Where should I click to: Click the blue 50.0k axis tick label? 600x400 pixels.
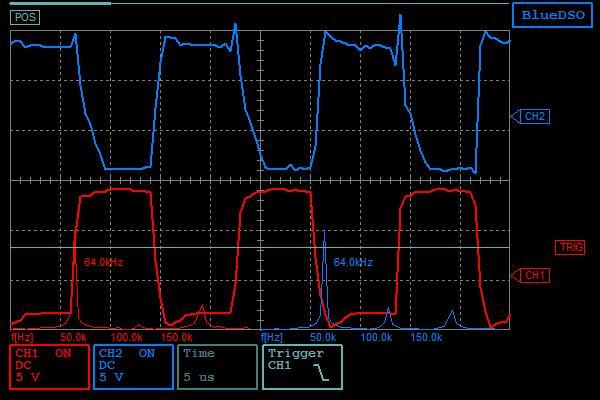(323, 337)
